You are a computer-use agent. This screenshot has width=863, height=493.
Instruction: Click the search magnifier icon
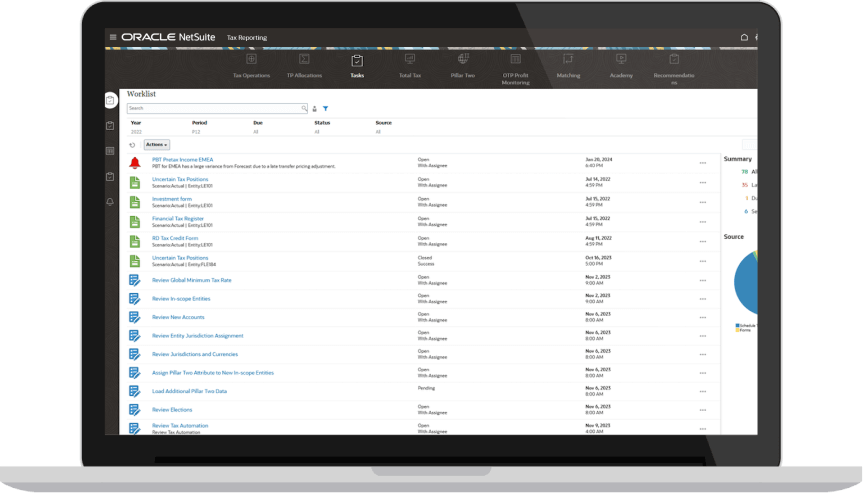[x=303, y=108]
